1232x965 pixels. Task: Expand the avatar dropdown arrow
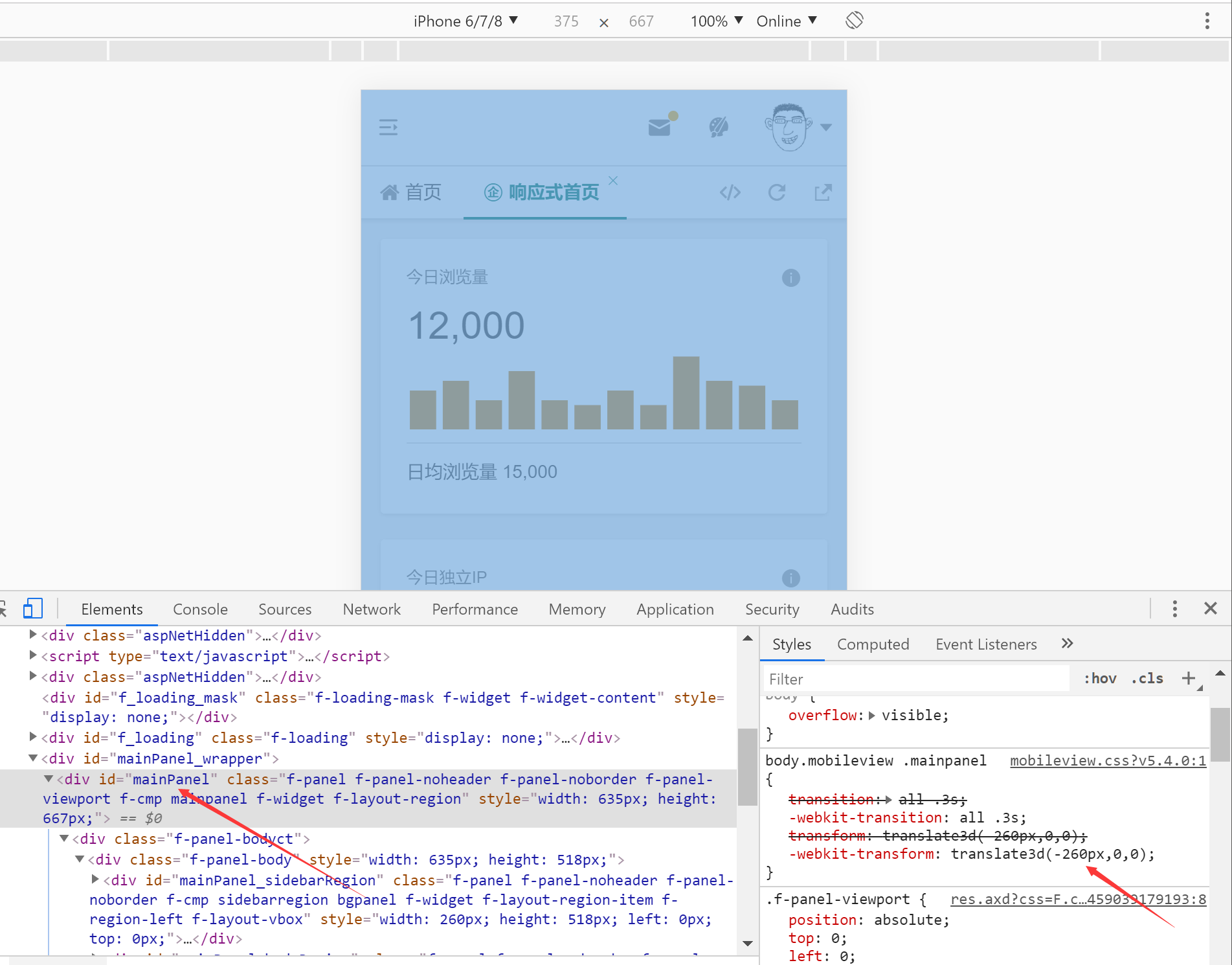click(826, 128)
